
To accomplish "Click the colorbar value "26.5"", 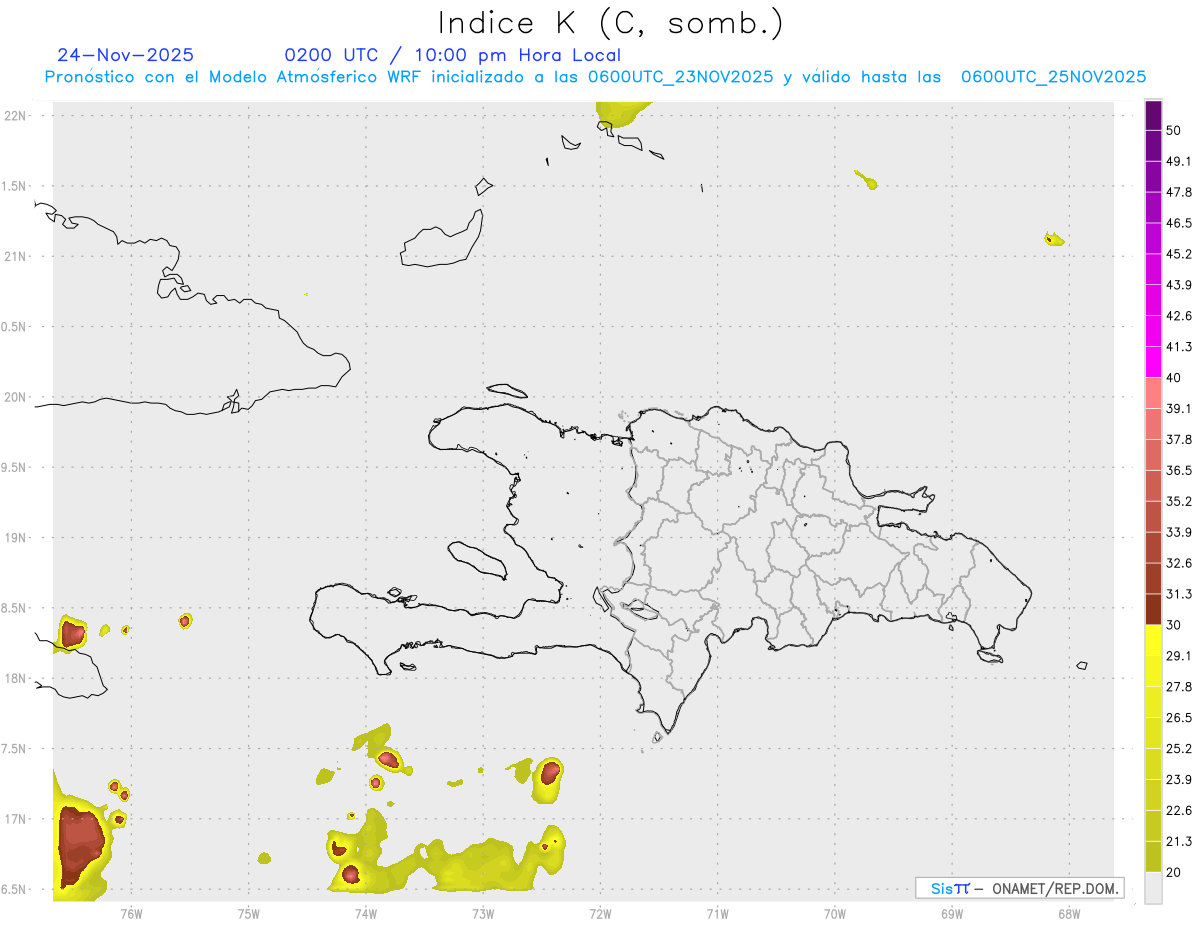I will [x=1179, y=718].
